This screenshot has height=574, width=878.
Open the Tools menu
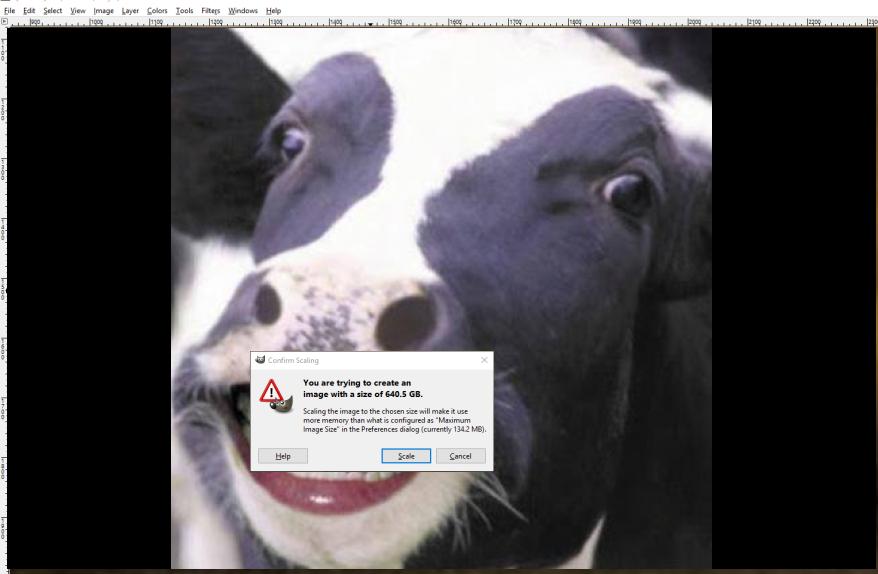[x=184, y=10]
